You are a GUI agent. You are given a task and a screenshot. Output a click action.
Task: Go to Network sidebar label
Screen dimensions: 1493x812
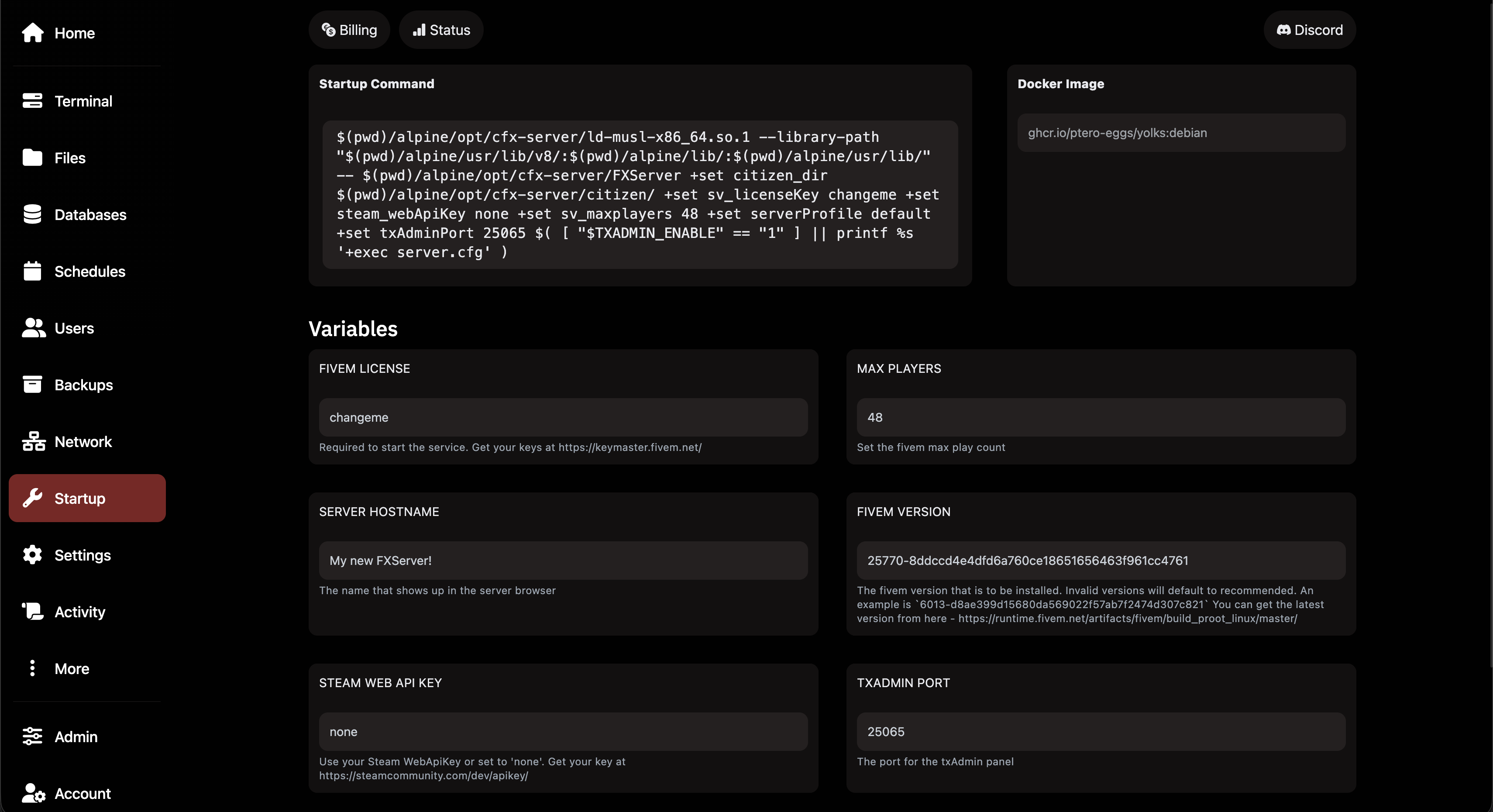[83, 442]
